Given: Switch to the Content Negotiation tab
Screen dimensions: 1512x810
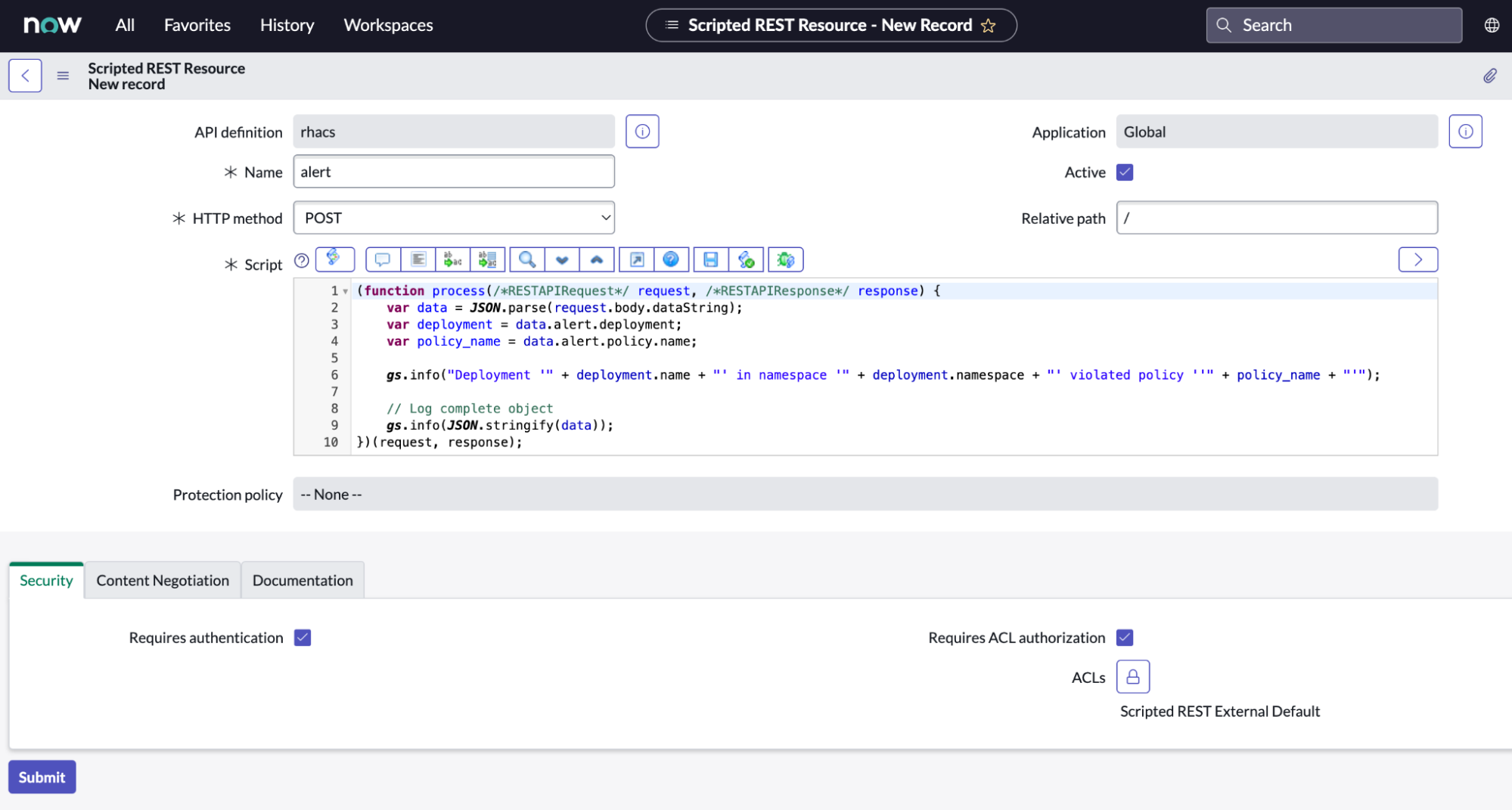Looking at the screenshot, I should (x=163, y=580).
